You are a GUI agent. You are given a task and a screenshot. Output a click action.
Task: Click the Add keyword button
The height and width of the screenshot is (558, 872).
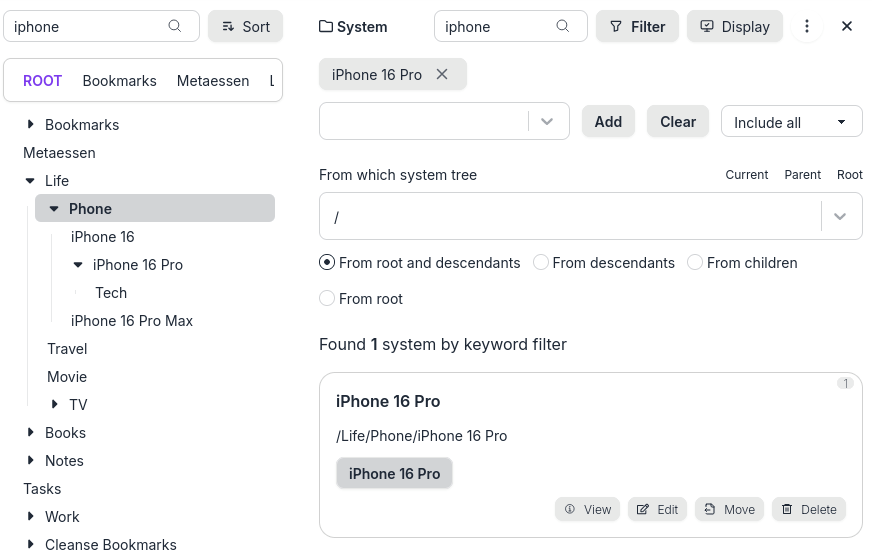pos(608,122)
